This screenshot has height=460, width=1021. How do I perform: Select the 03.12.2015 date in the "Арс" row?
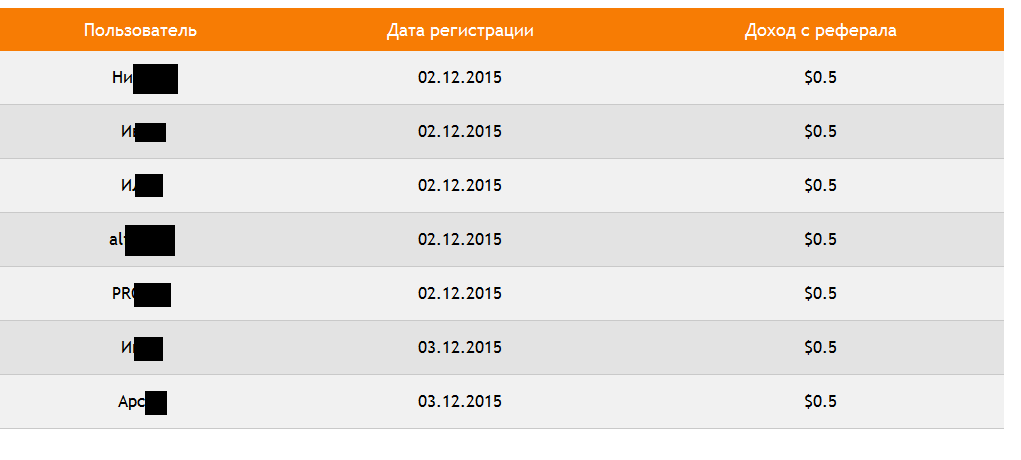(x=460, y=401)
